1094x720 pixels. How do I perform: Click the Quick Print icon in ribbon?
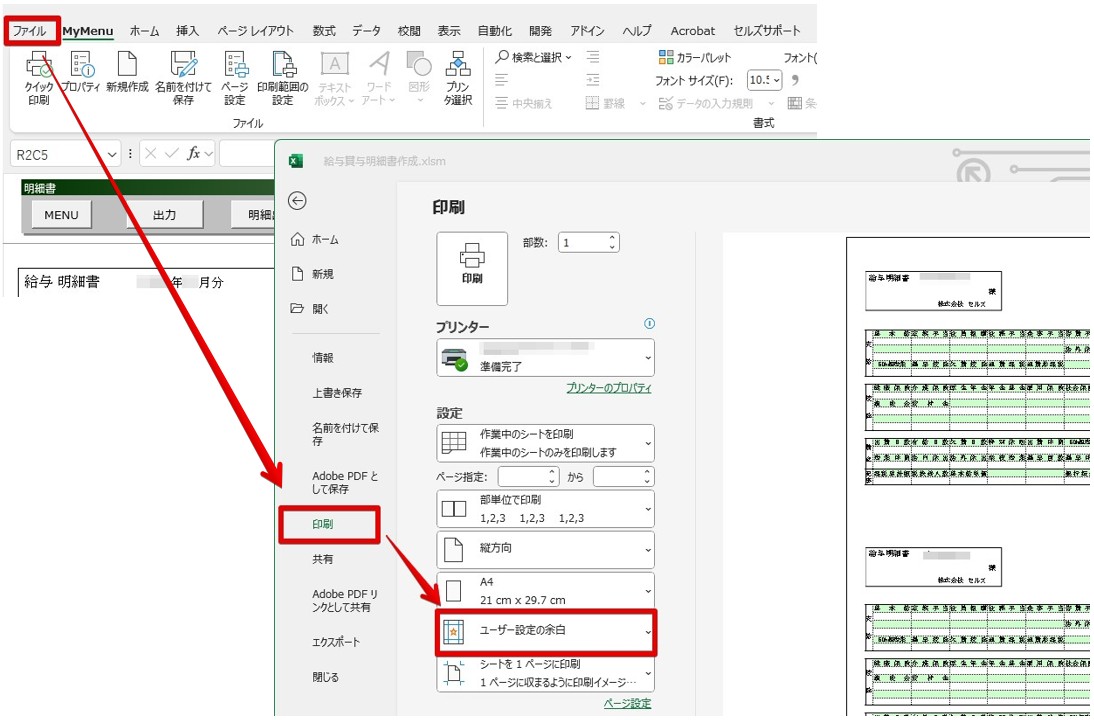pyautogui.click(x=39, y=78)
